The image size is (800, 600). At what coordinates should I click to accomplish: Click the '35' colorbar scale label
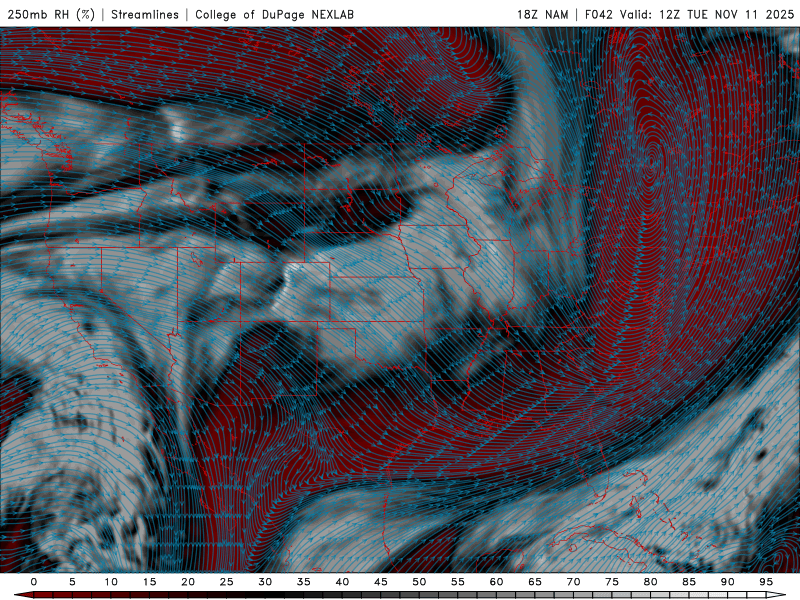(304, 582)
